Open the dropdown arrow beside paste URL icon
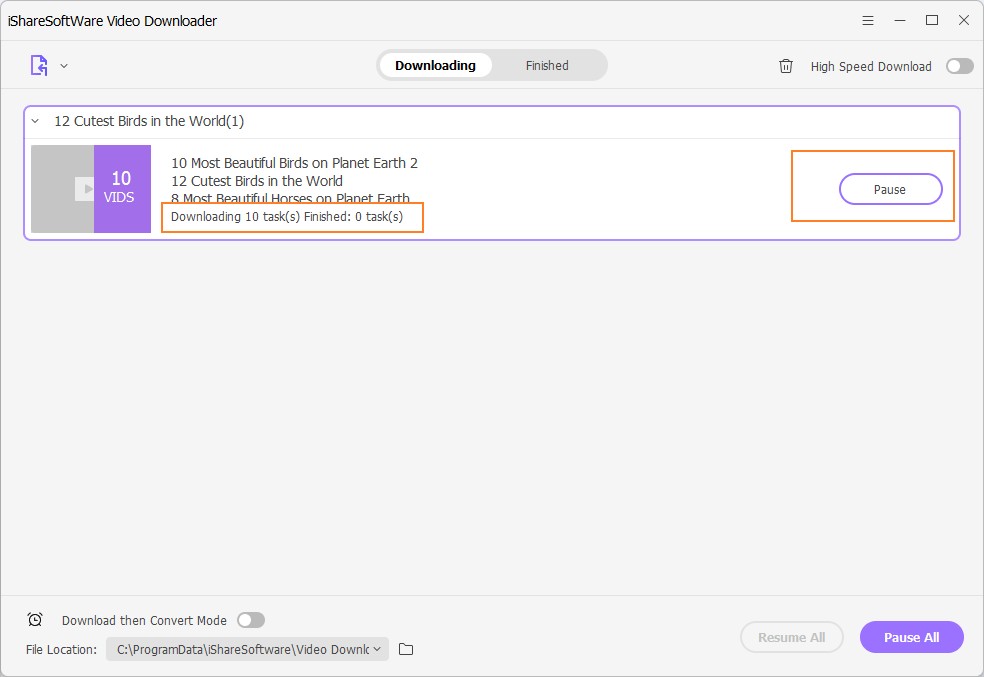The height and width of the screenshot is (677, 984). click(64, 66)
